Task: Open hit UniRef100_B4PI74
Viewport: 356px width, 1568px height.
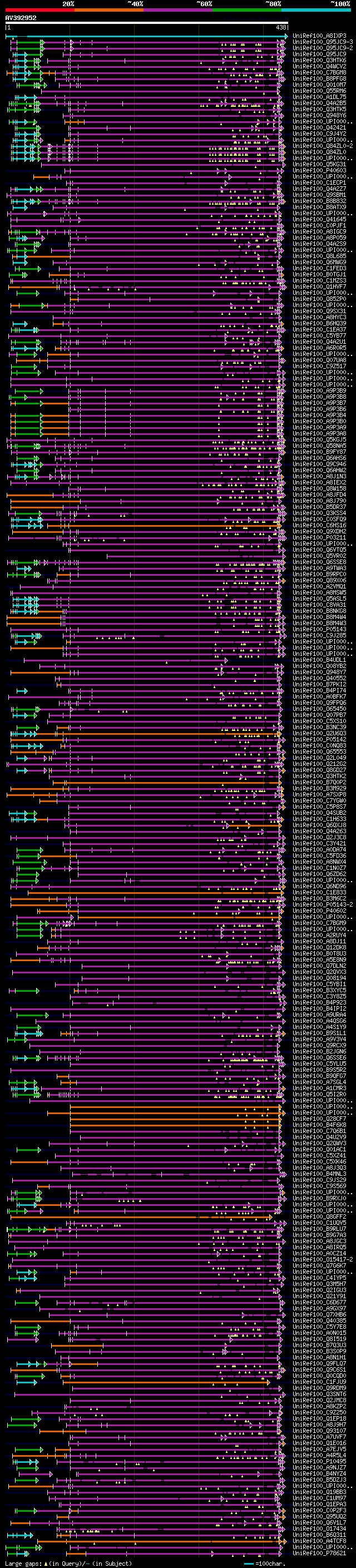Action: click(319, 690)
